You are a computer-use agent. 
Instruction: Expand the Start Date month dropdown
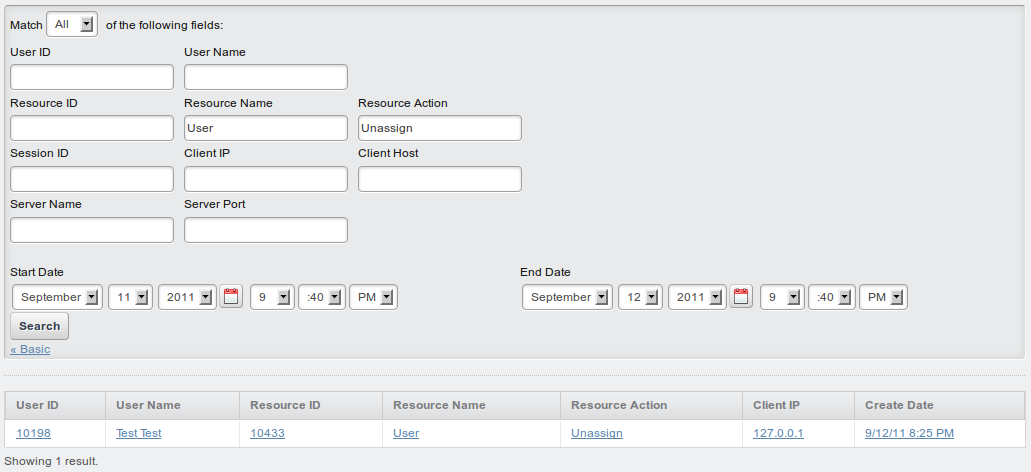coord(58,297)
